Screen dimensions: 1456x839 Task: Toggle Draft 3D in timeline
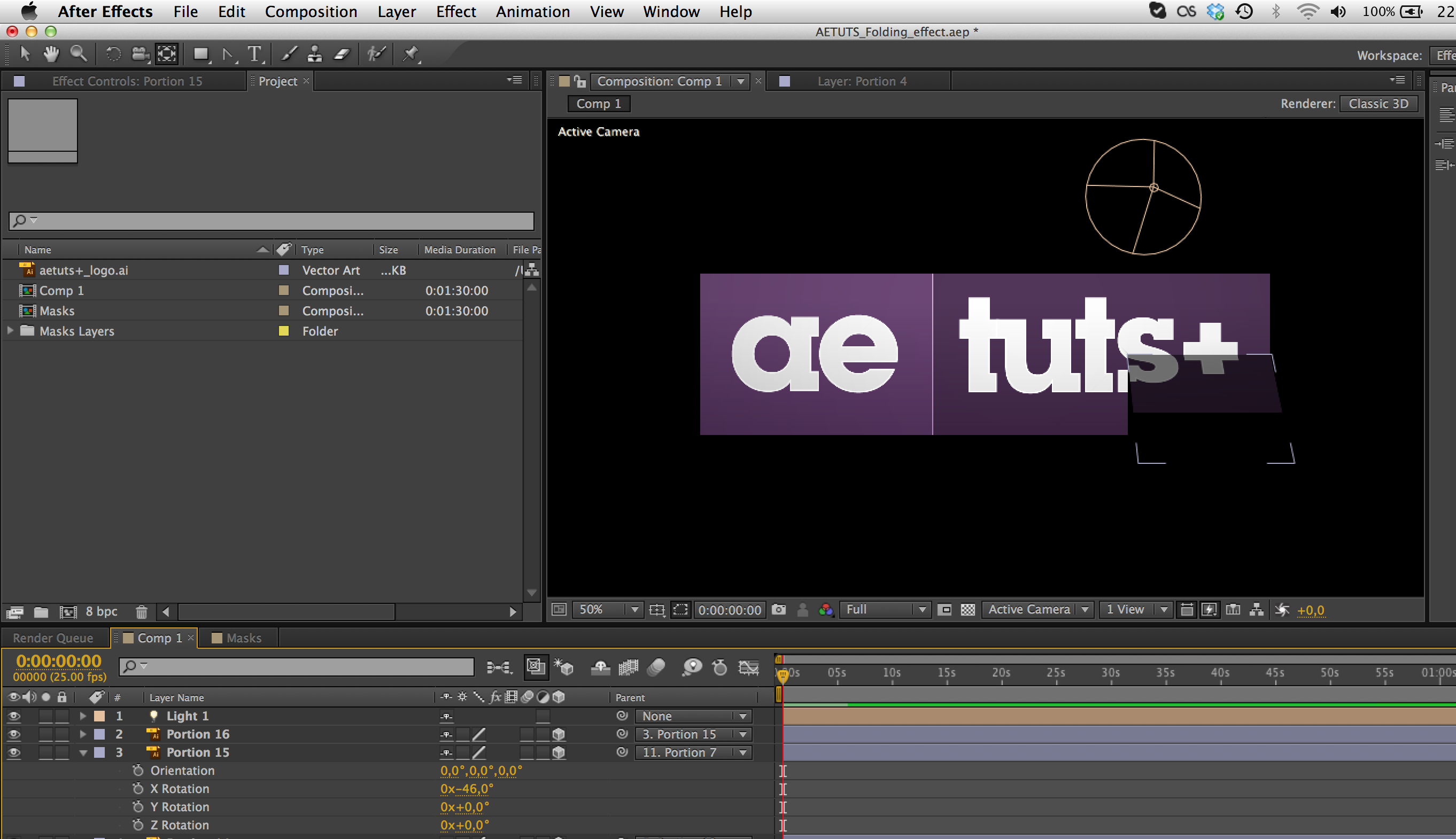coord(563,667)
